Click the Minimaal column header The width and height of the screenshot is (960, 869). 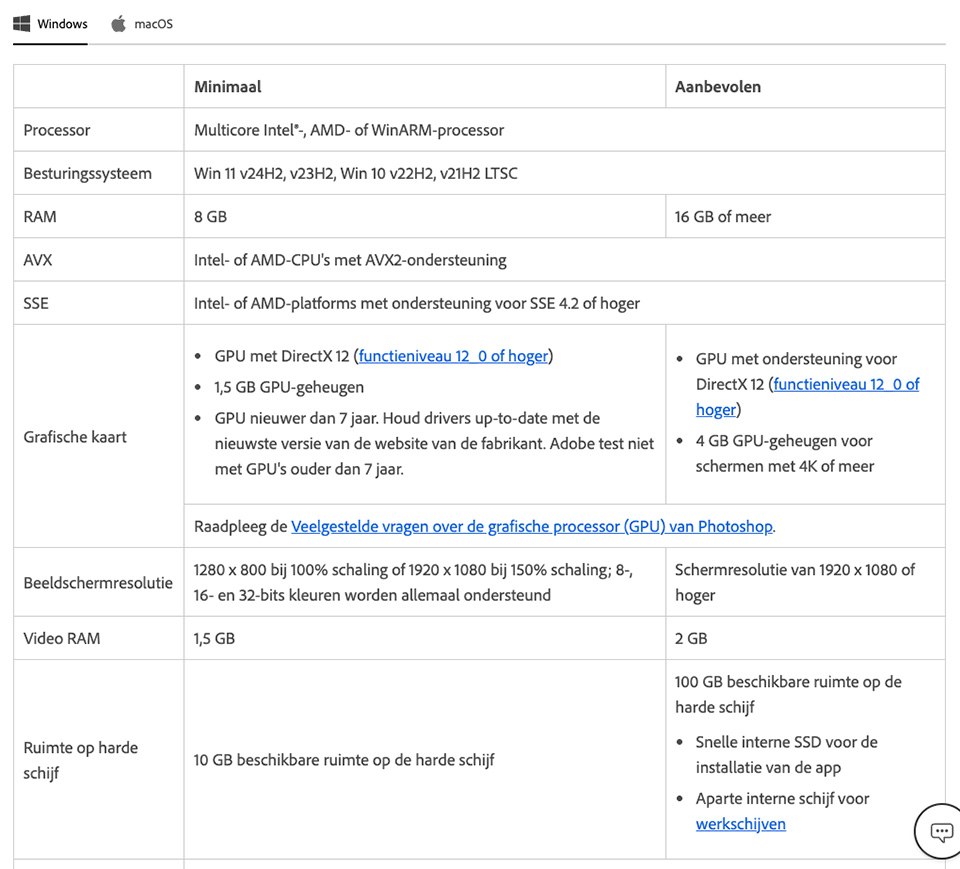[x=227, y=87]
